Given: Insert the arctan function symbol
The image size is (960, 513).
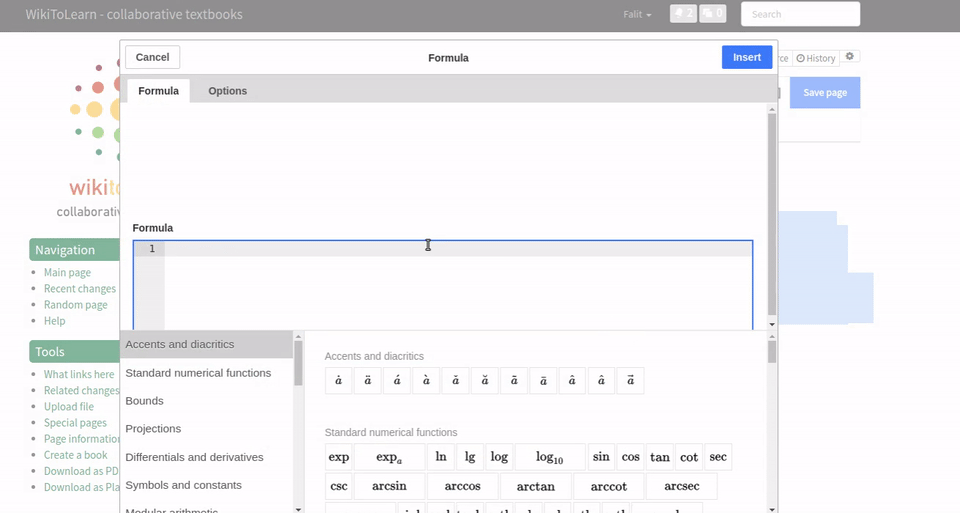Looking at the screenshot, I should (x=535, y=487).
